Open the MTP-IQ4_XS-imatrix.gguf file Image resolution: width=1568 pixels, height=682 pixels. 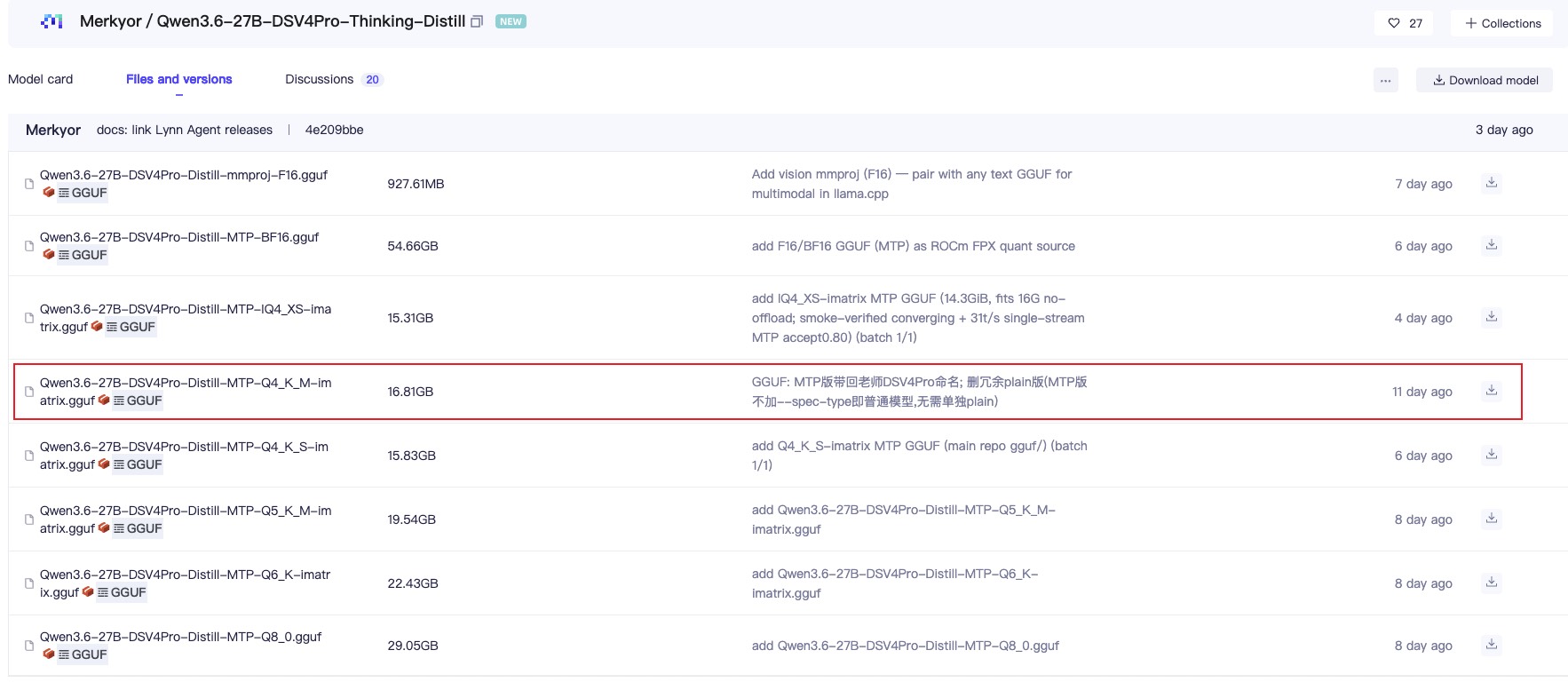pos(186,317)
